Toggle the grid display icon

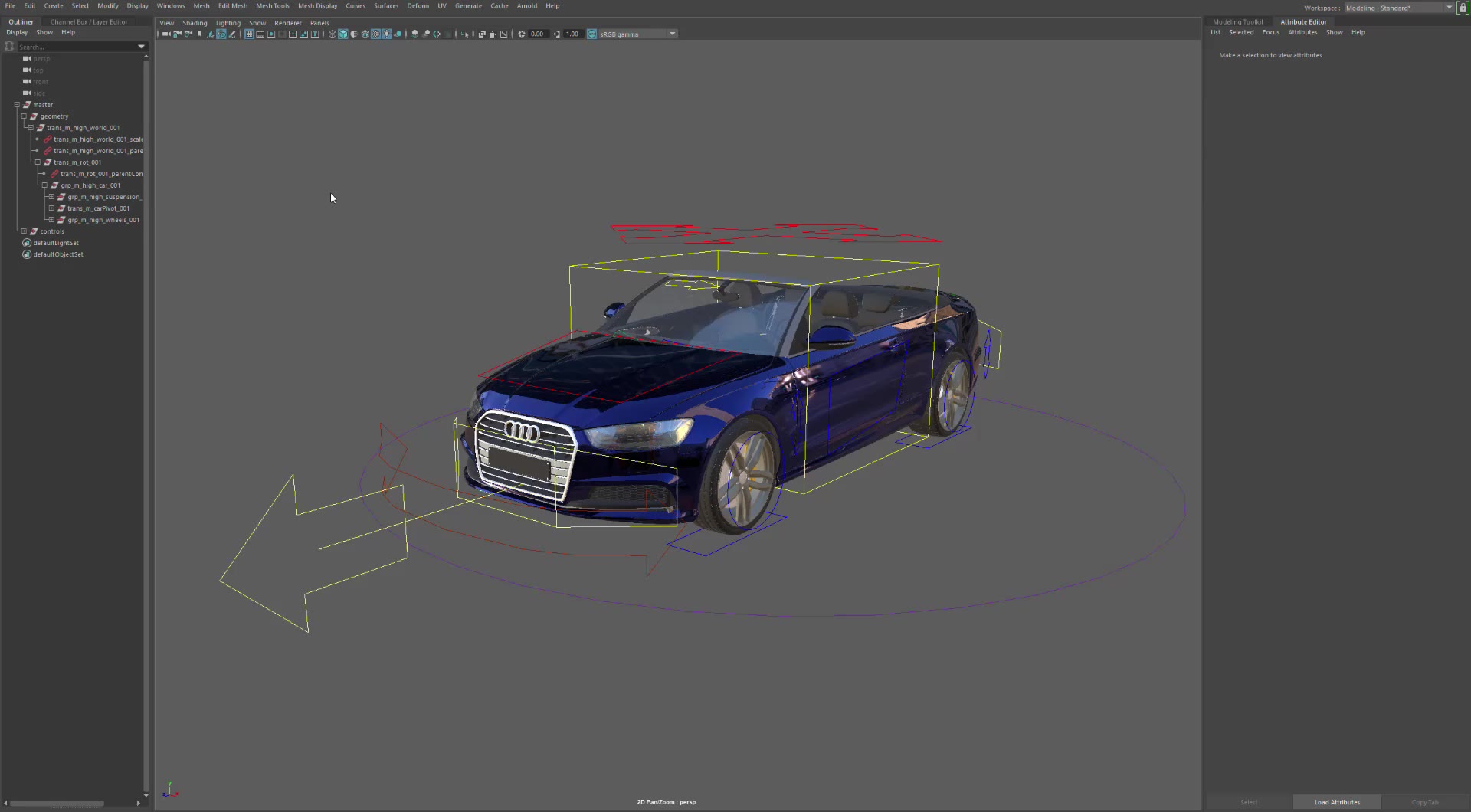pos(249,34)
